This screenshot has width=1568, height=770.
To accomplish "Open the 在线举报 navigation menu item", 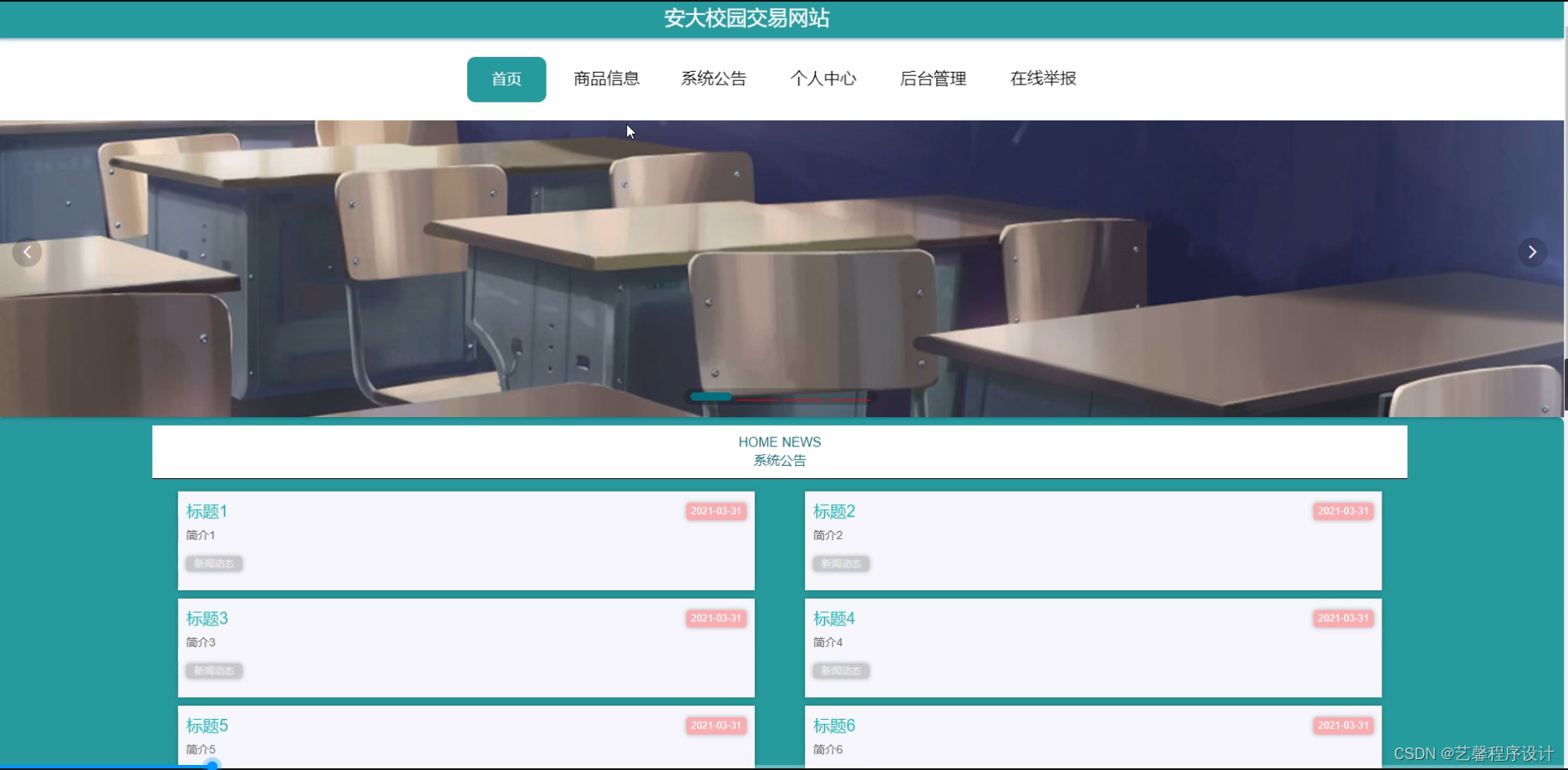I will click(1041, 79).
